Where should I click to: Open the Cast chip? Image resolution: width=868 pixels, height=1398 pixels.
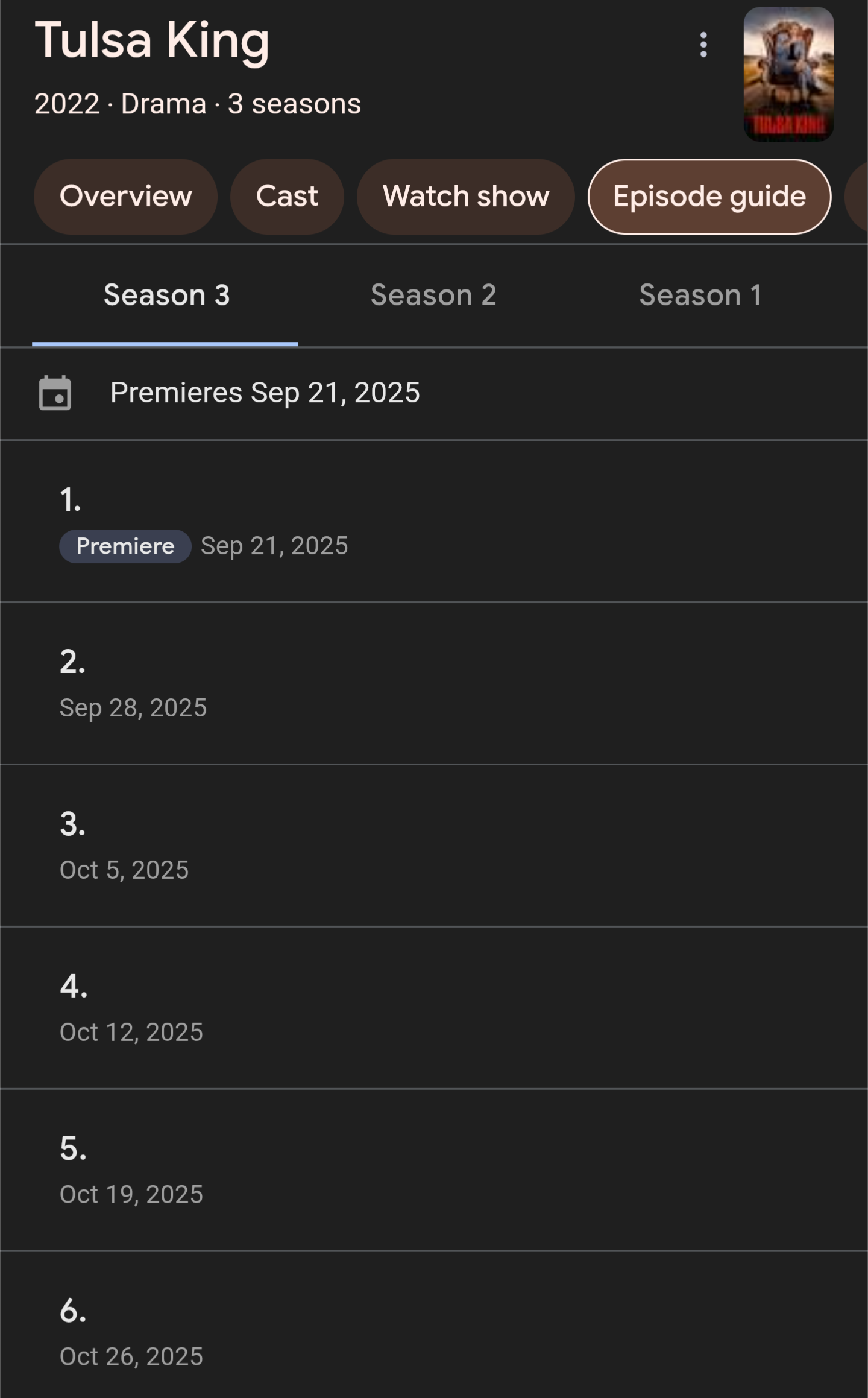(287, 197)
